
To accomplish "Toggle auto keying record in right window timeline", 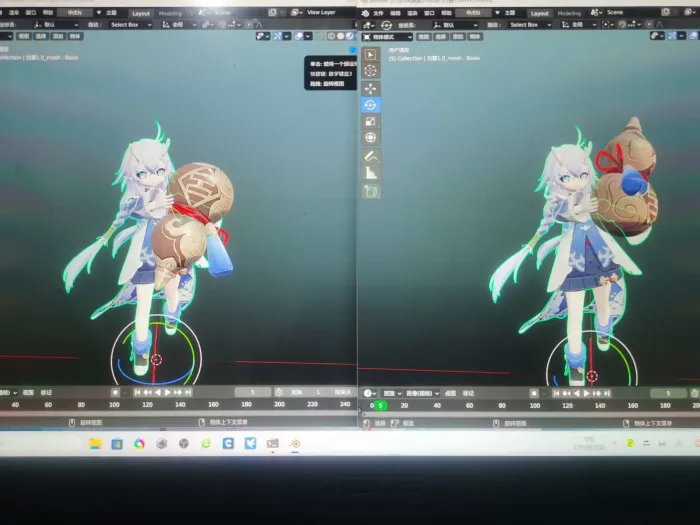I will [x=534, y=393].
